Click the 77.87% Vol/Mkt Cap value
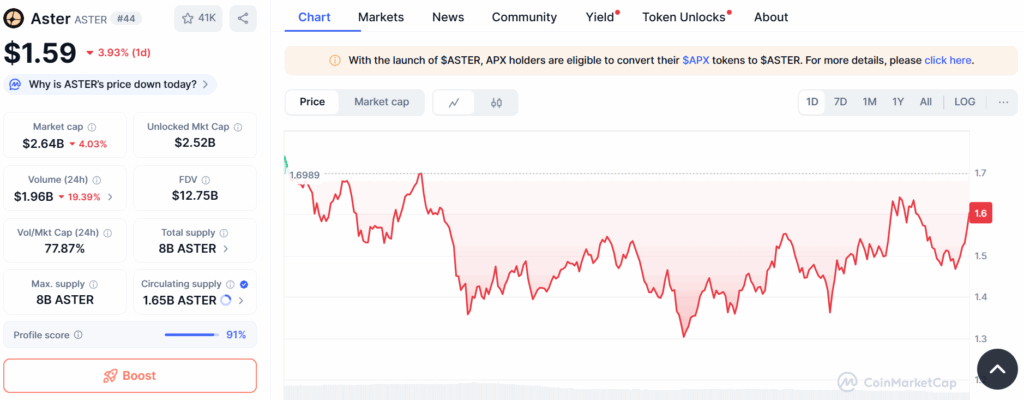 [65, 248]
